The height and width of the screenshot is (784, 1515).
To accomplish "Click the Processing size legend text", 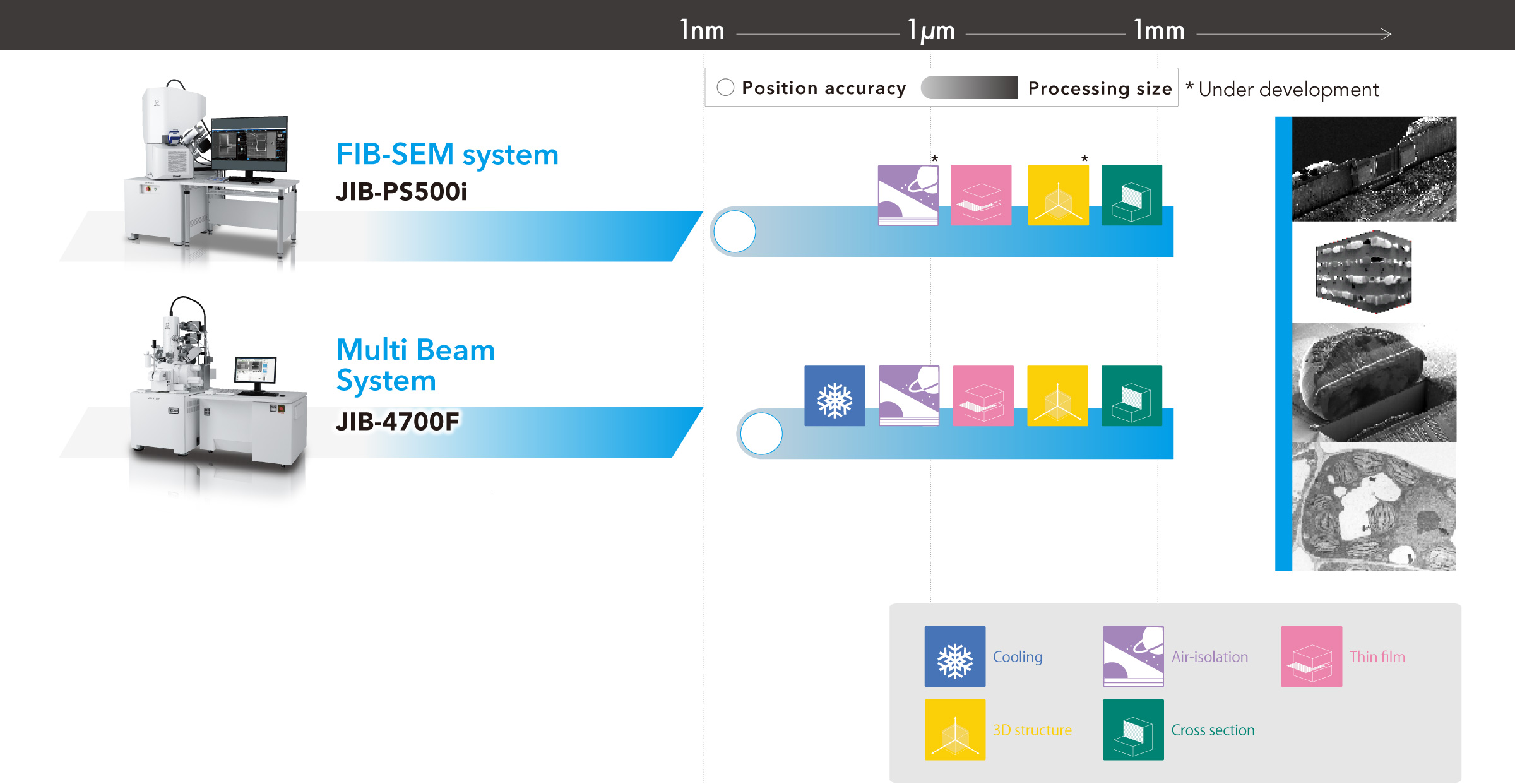I will (x=1100, y=88).
